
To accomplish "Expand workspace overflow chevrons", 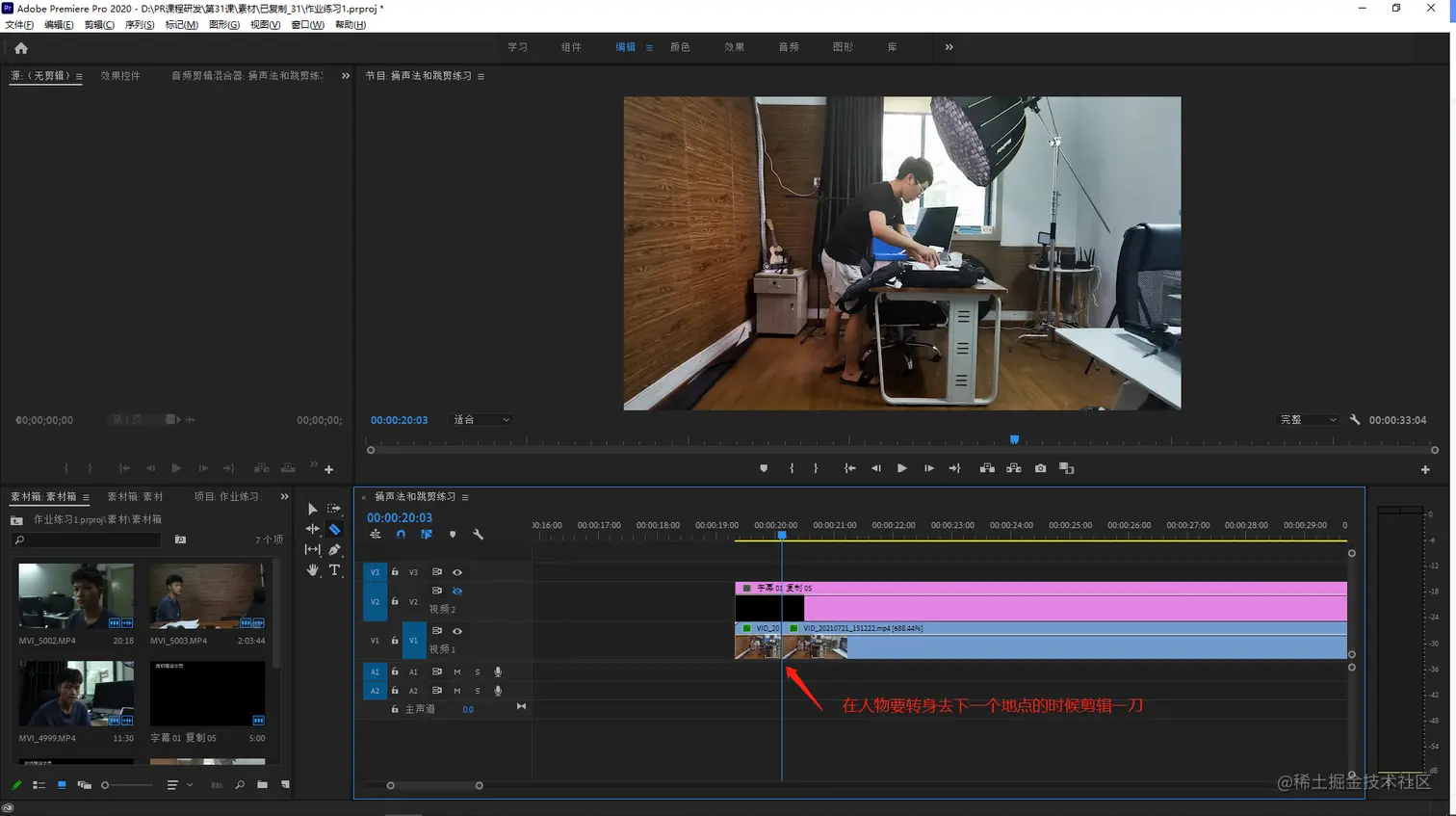I will pyautogui.click(x=949, y=47).
